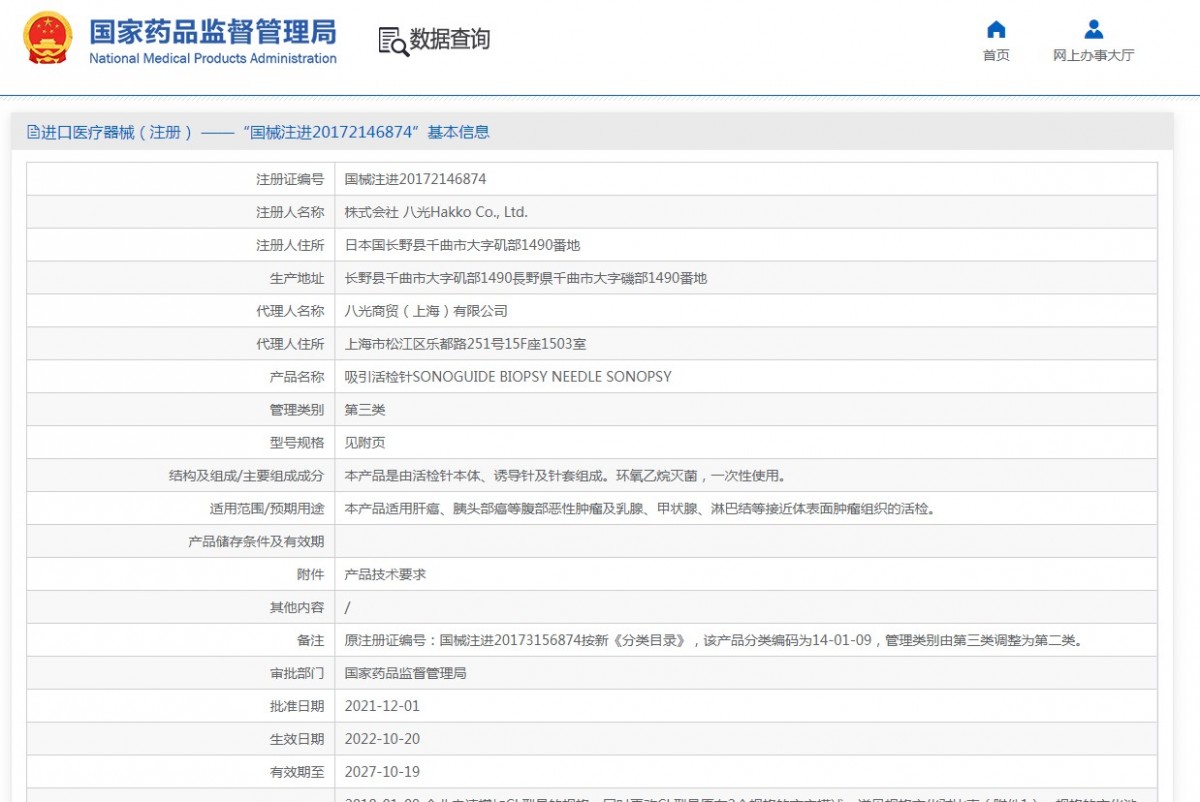Select the 审批部门 value 国家药品监督管理局
1200x802 pixels.
pos(405,674)
